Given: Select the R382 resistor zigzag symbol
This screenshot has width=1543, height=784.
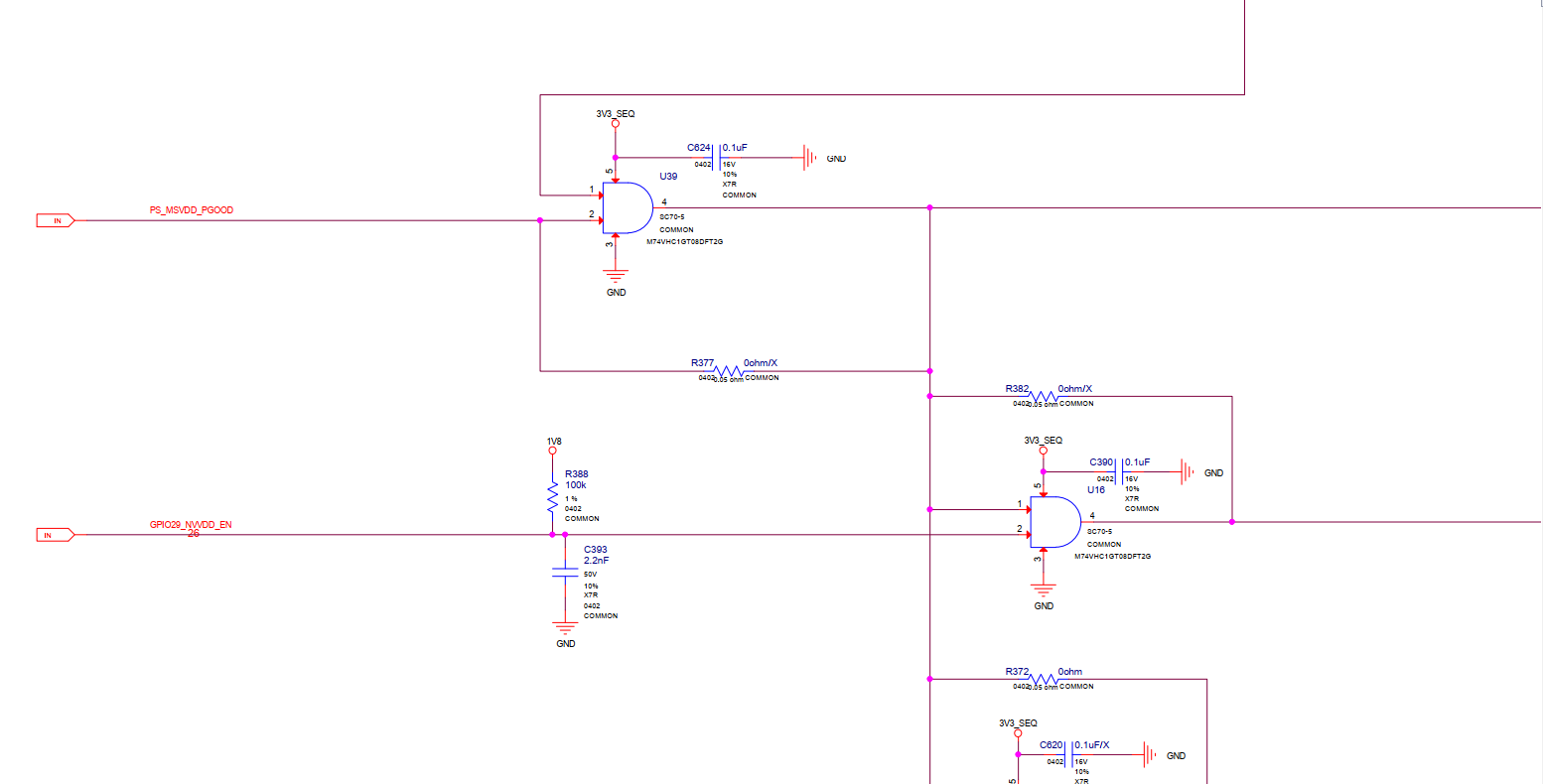Looking at the screenshot, I should pyautogui.click(x=1043, y=397).
